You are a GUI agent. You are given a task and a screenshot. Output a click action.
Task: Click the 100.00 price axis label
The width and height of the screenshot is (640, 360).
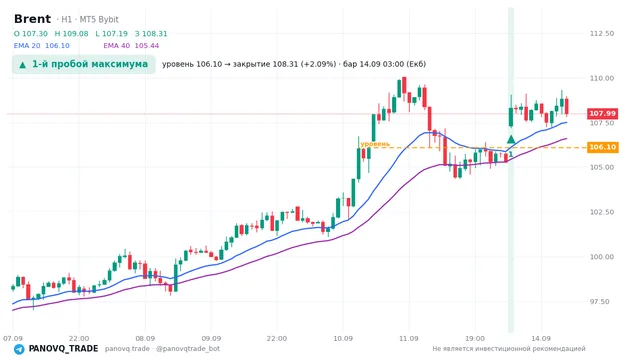coord(602,257)
